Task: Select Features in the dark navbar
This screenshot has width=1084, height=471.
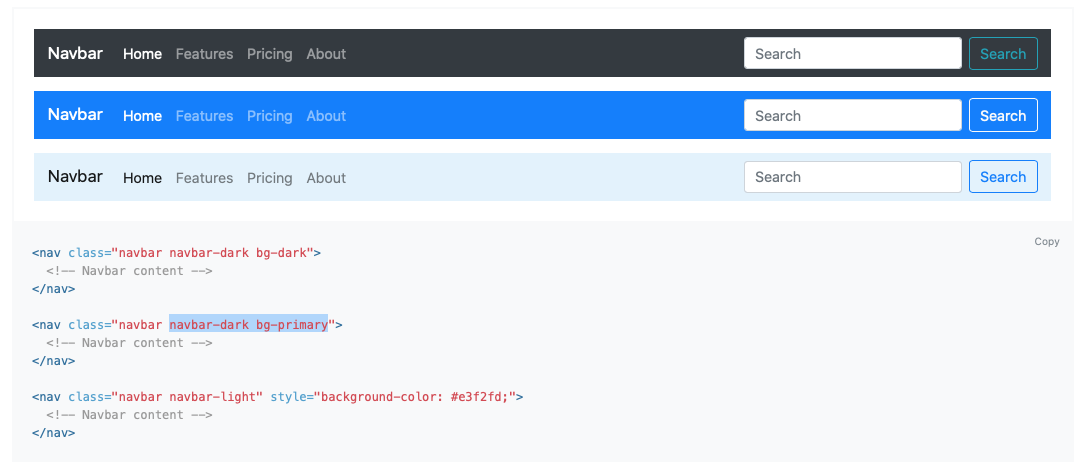Action: (x=205, y=53)
